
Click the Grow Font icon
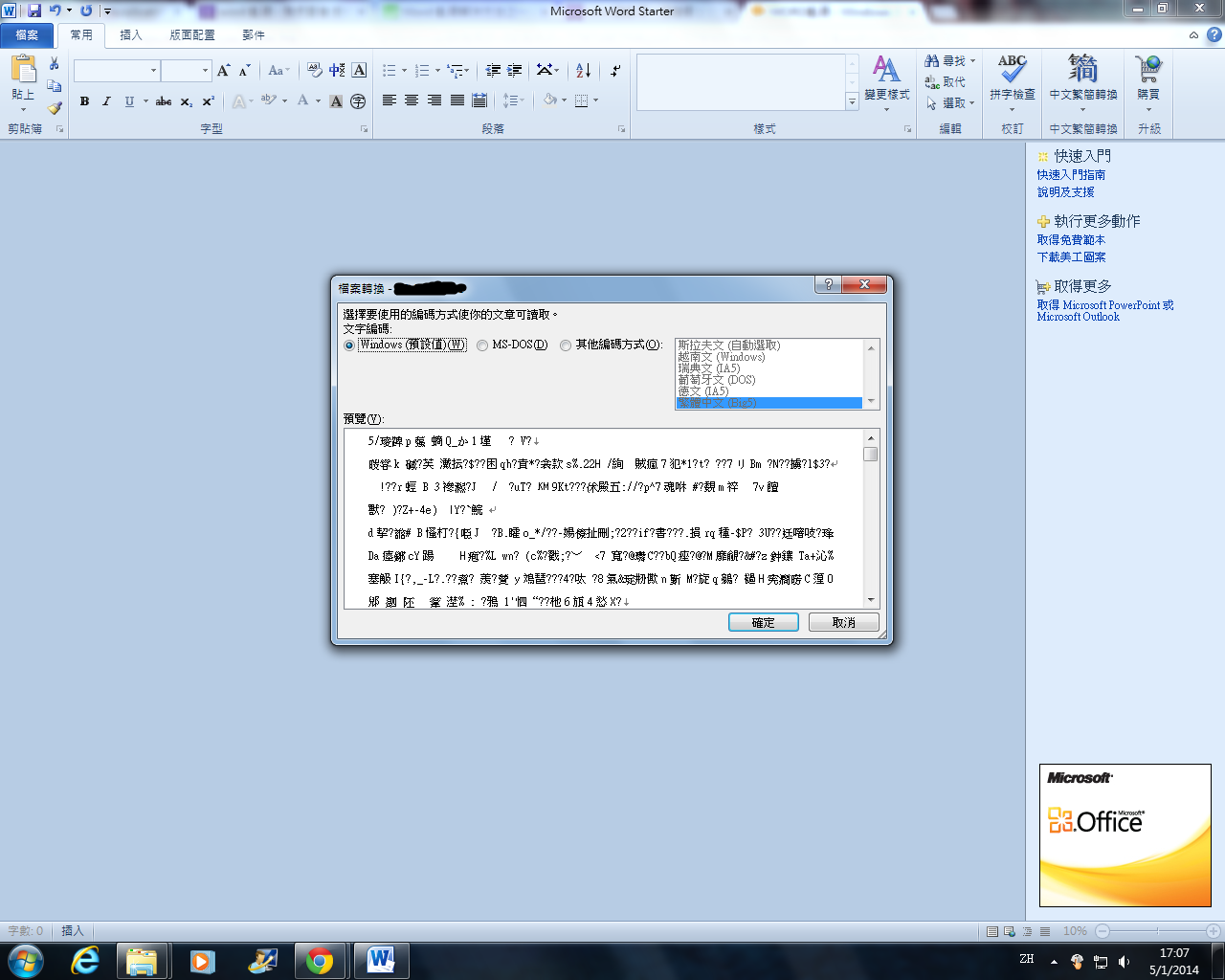tap(224, 71)
